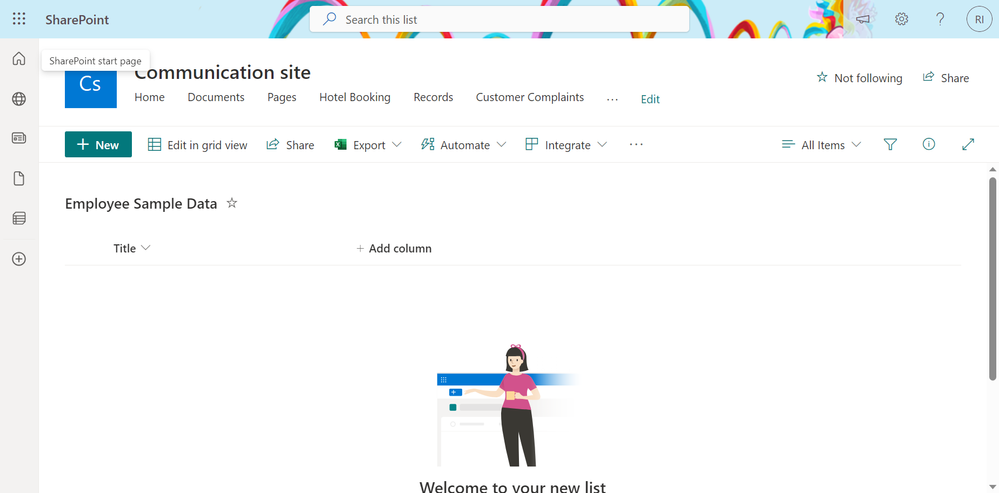Open the Automate dropdown menu
This screenshot has height=493, width=999.
click(x=464, y=145)
